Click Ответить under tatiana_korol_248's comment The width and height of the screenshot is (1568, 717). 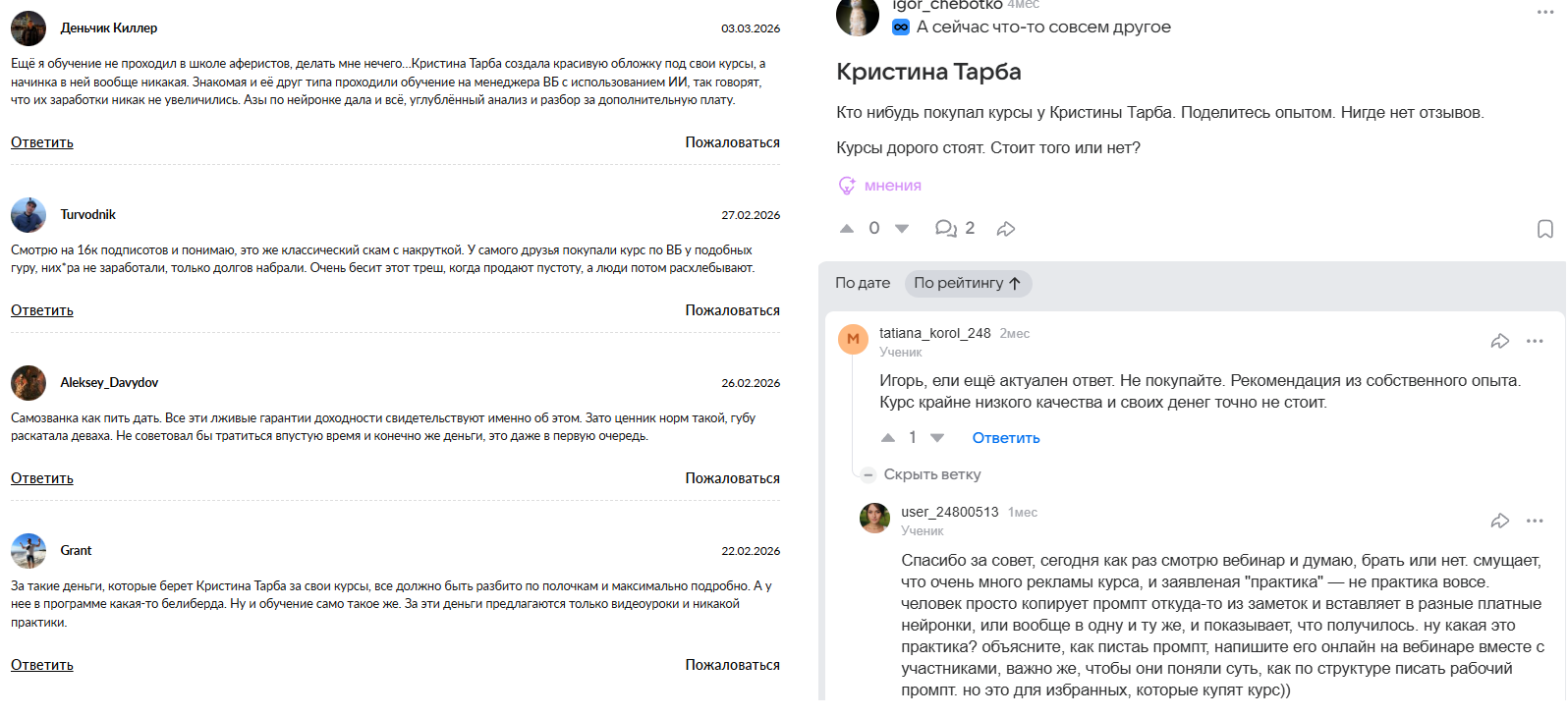pos(1005,437)
